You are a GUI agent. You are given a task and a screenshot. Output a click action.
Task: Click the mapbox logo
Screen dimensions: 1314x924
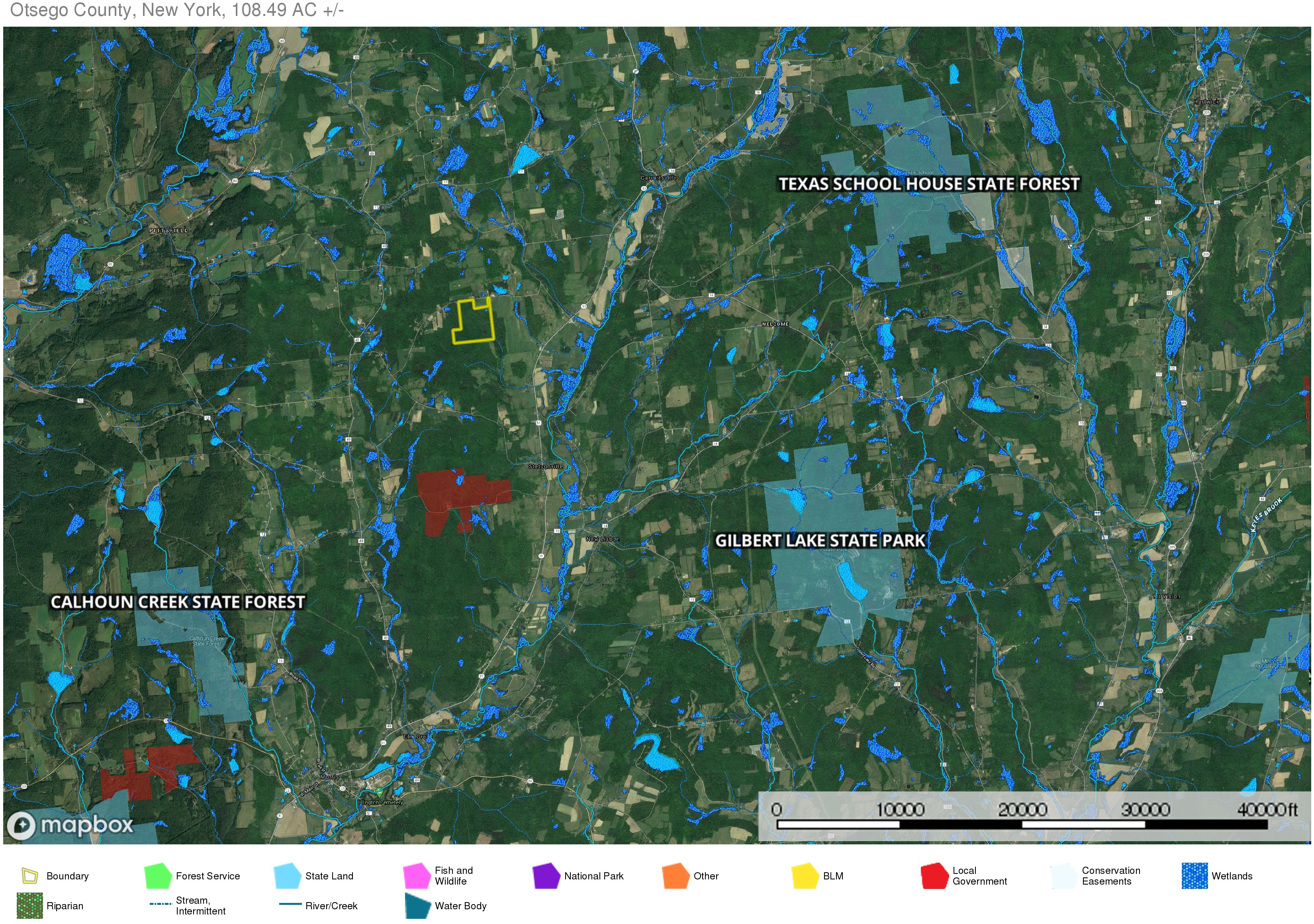point(70,824)
